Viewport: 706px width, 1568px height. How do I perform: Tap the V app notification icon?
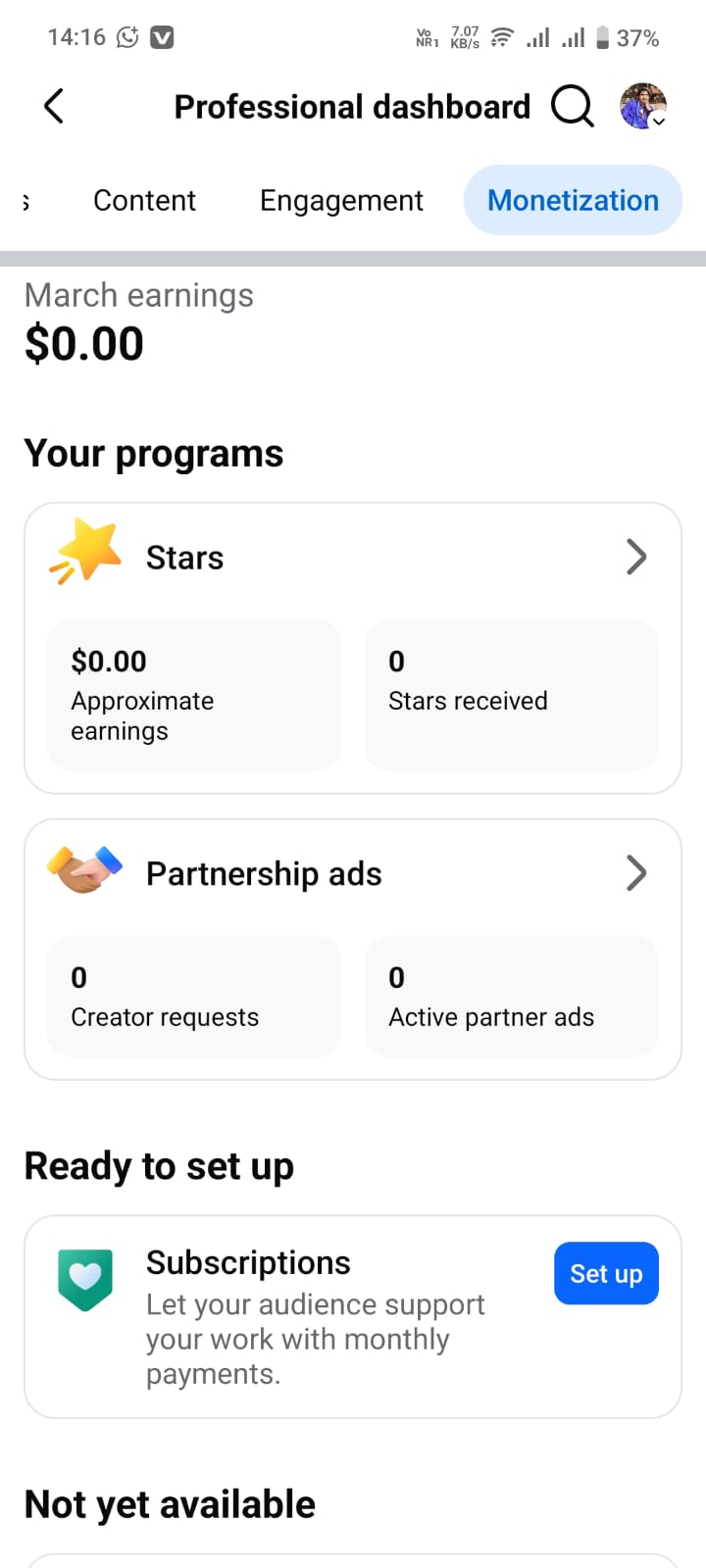coord(162,37)
